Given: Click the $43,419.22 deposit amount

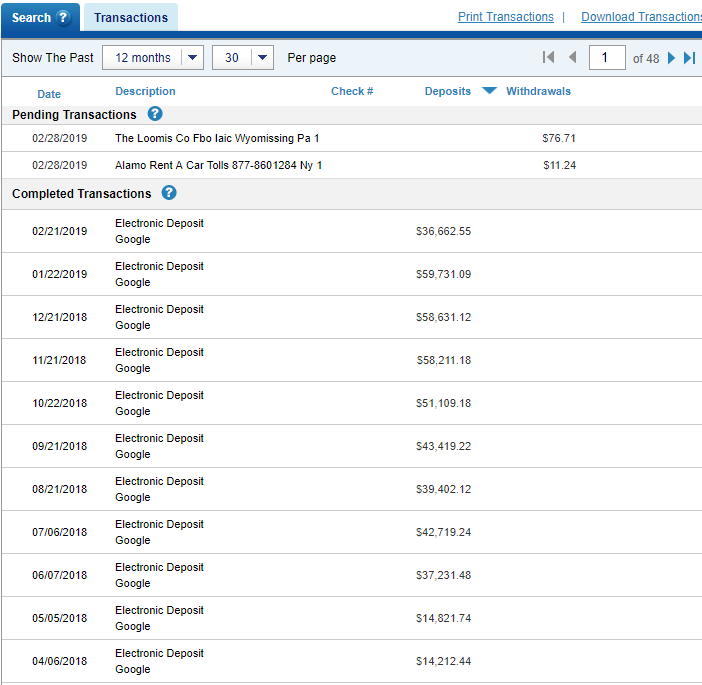Looking at the screenshot, I should click(444, 446).
